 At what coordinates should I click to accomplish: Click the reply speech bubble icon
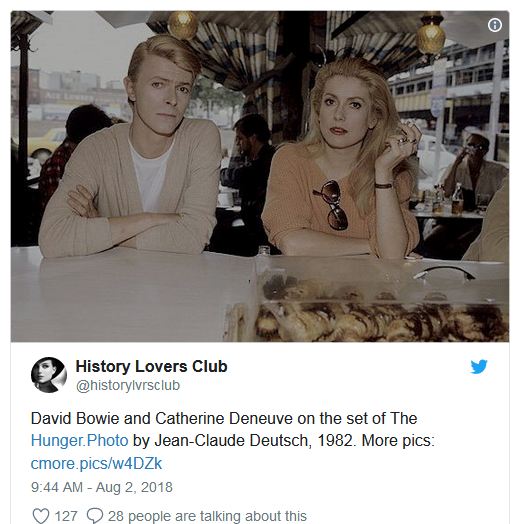(x=95, y=516)
